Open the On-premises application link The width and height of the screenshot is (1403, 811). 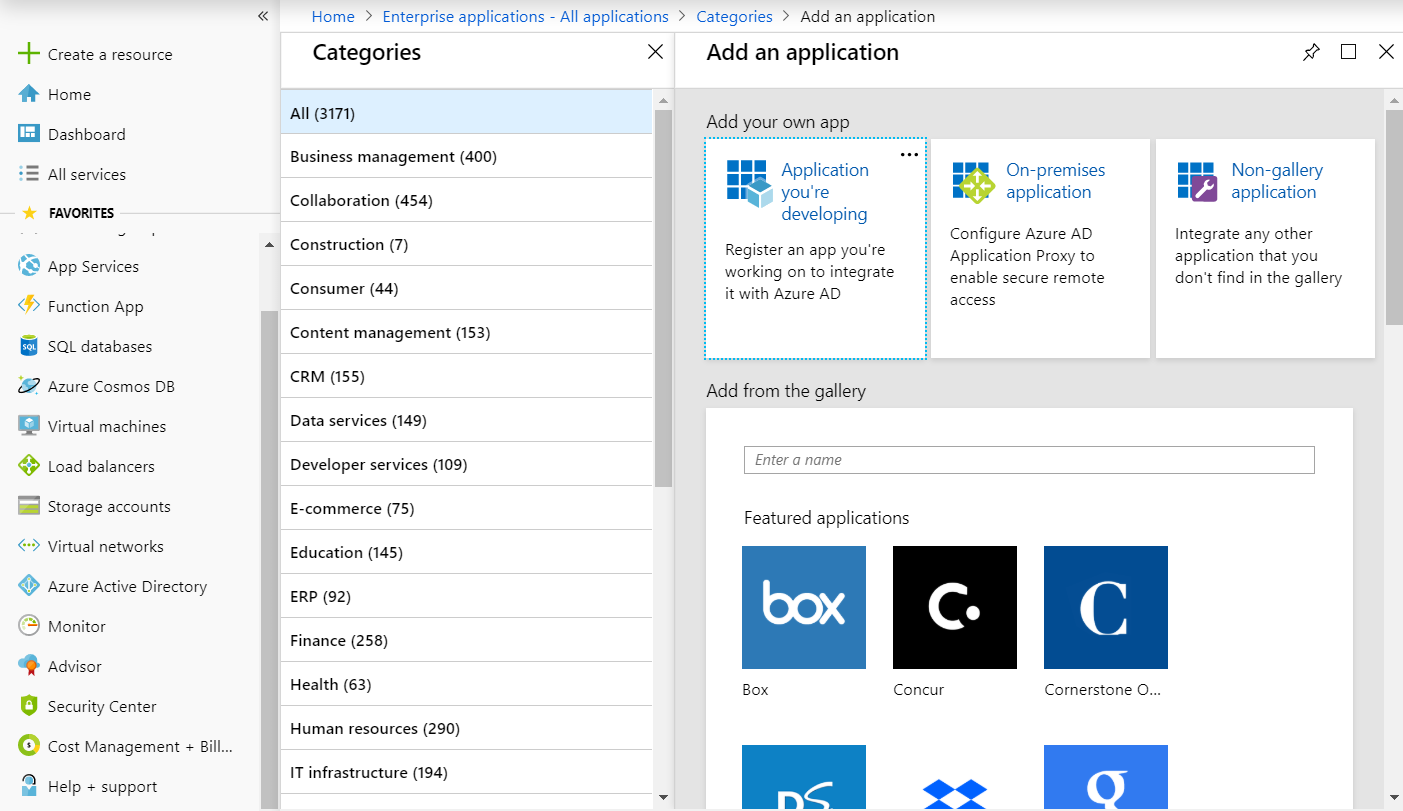1056,181
